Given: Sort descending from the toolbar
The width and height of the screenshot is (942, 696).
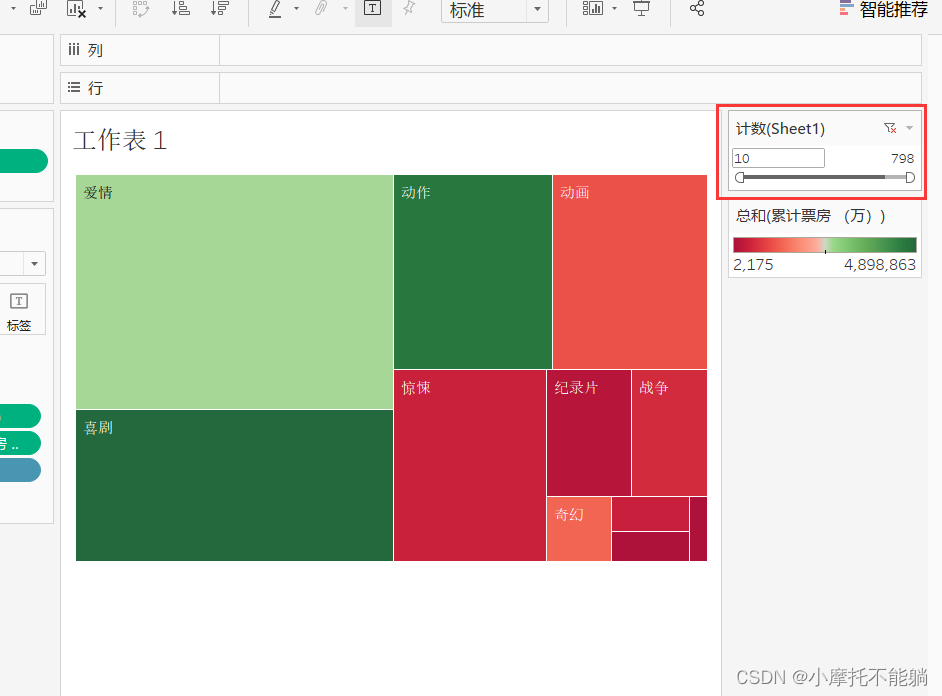Looking at the screenshot, I should click(220, 8).
